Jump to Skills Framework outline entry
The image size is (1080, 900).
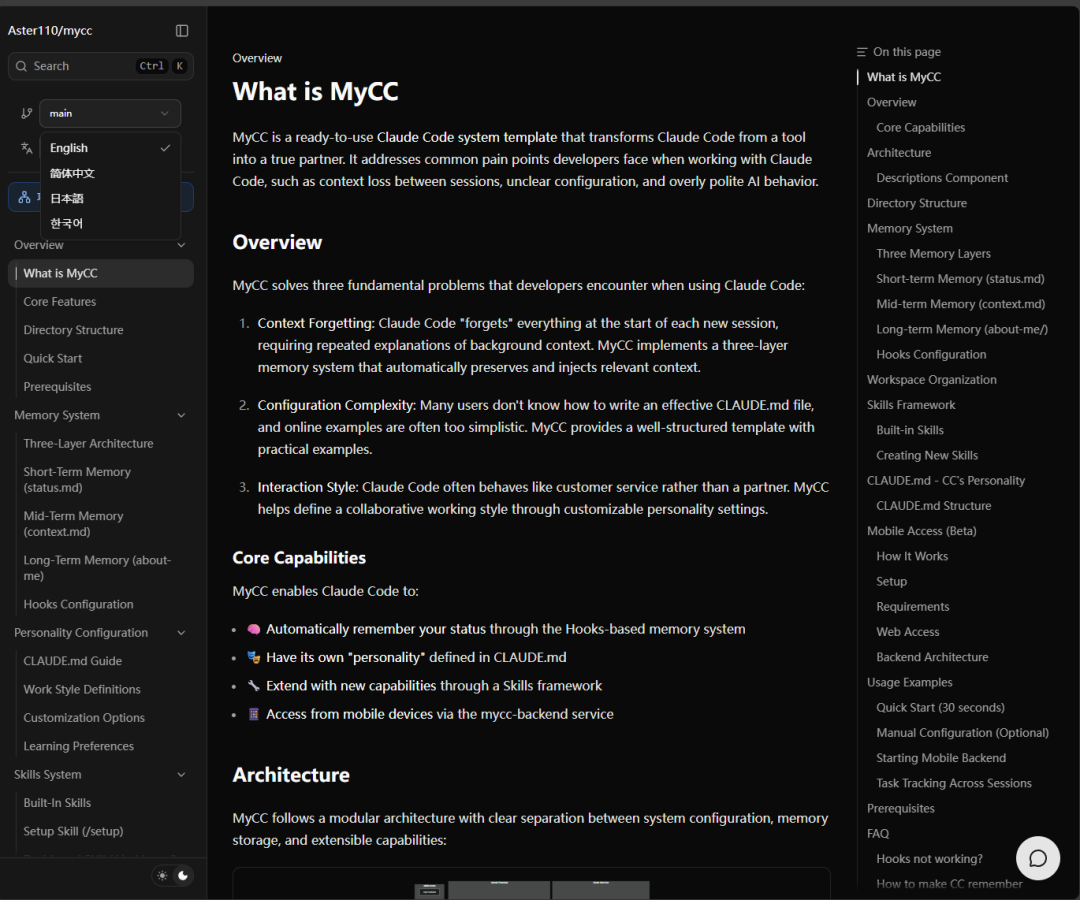tap(911, 405)
